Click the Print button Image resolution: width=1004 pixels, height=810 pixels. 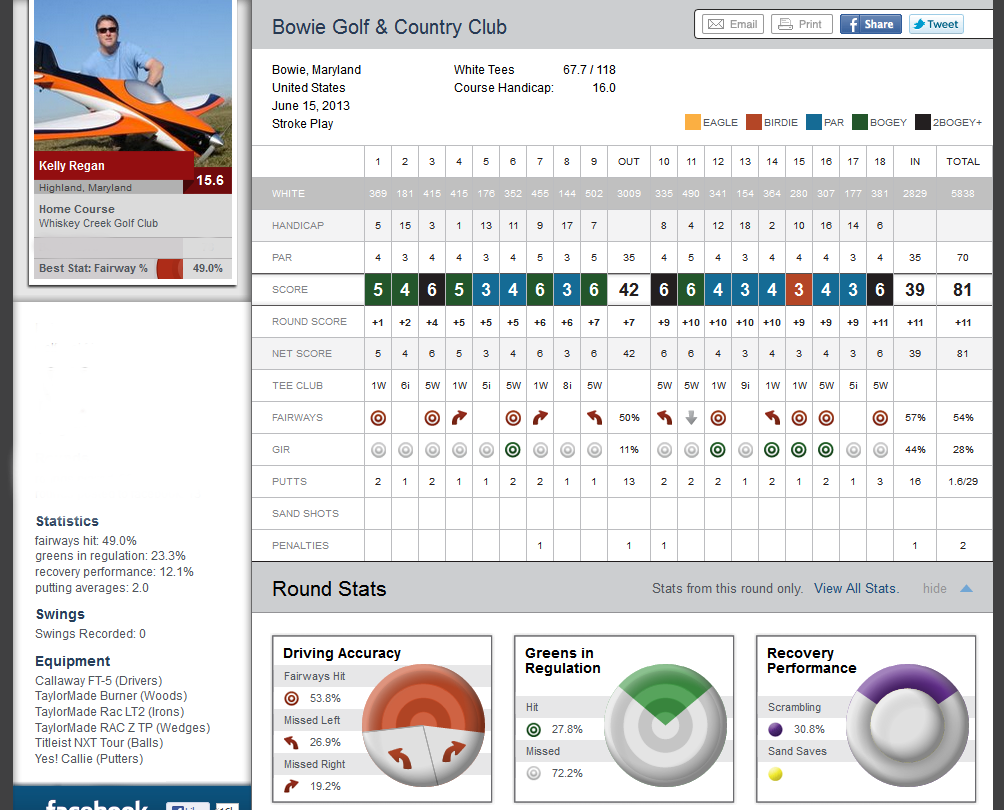(x=801, y=24)
